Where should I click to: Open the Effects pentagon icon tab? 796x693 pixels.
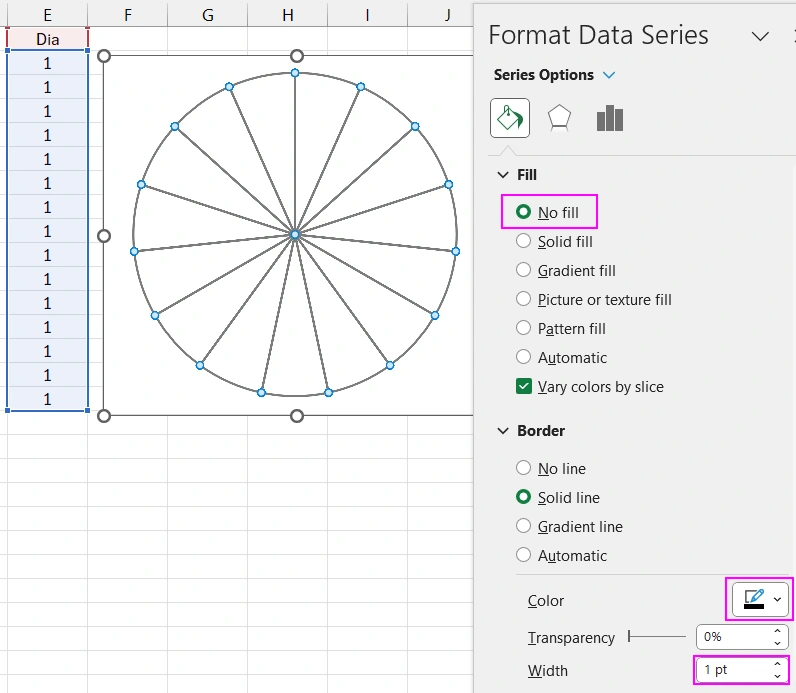[560, 118]
